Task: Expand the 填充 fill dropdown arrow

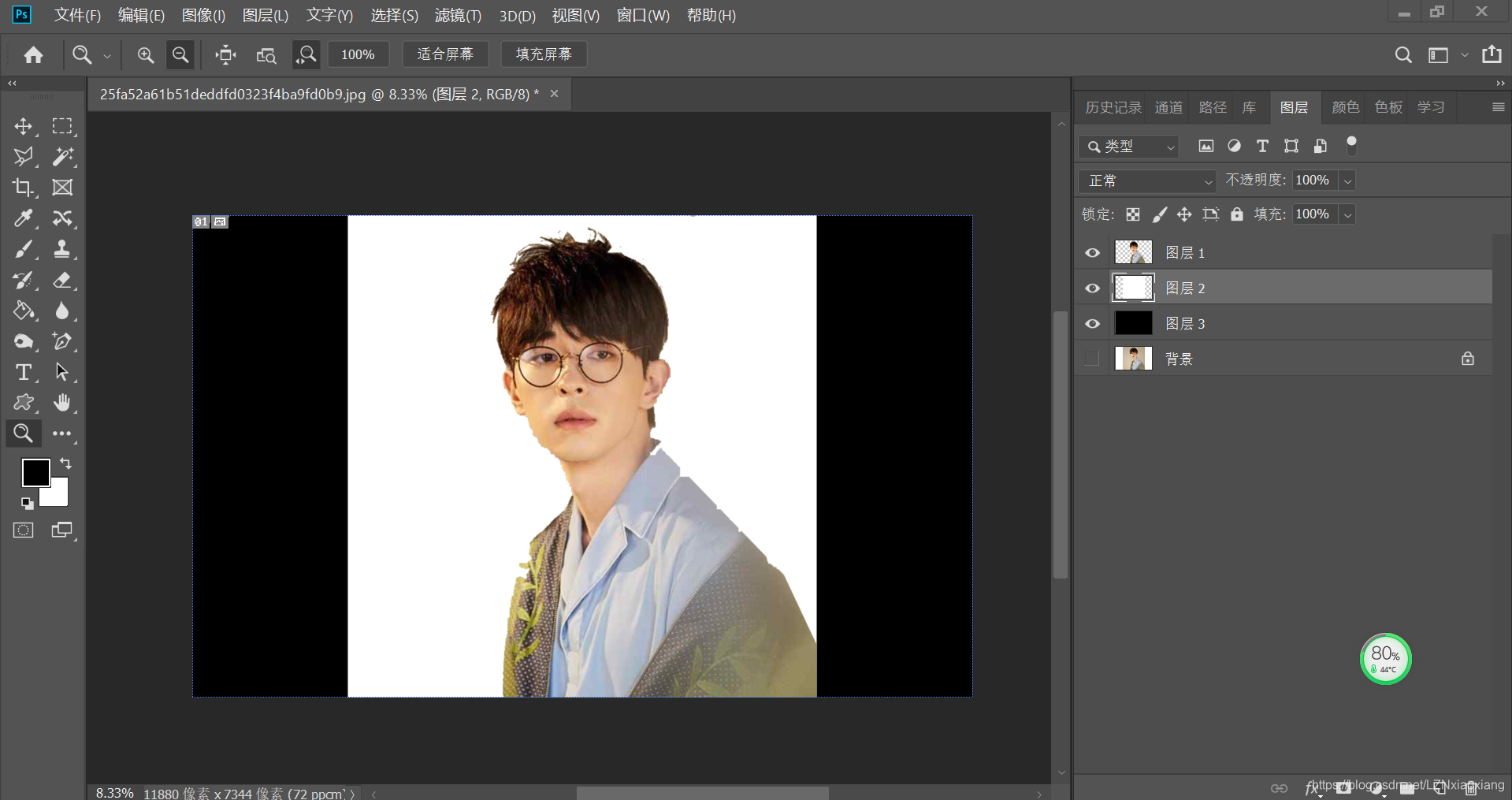Action: (1348, 214)
